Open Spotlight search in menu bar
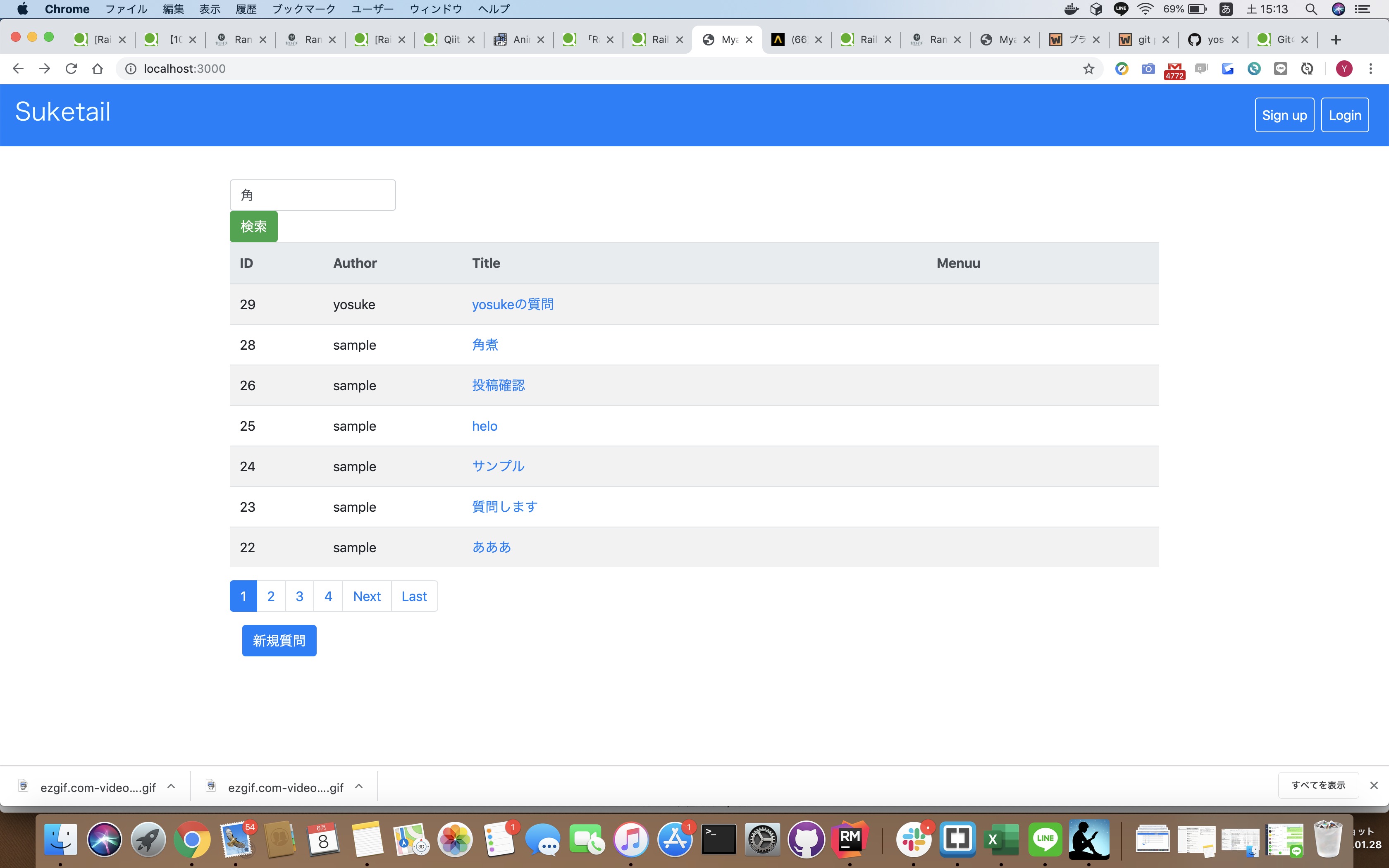Viewport: 1389px width, 868px height. [1311, 9]
